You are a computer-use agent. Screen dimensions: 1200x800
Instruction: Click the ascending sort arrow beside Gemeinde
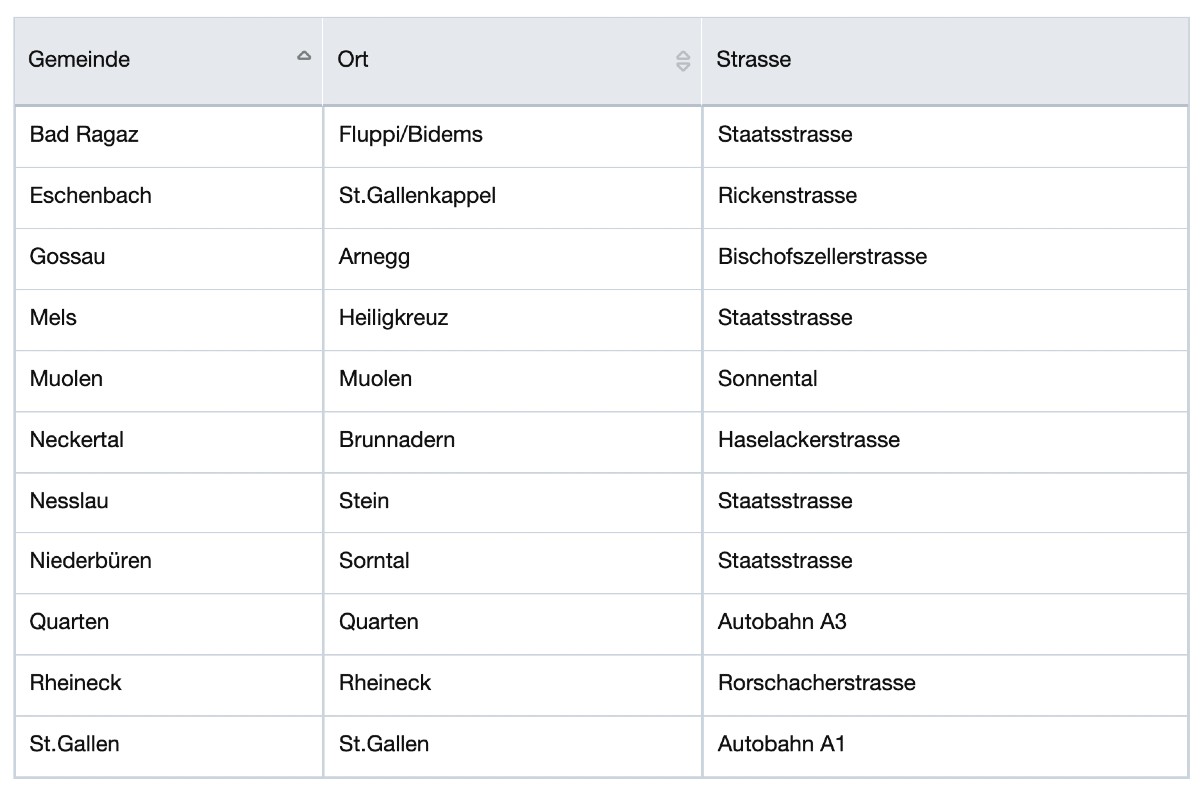304,57
